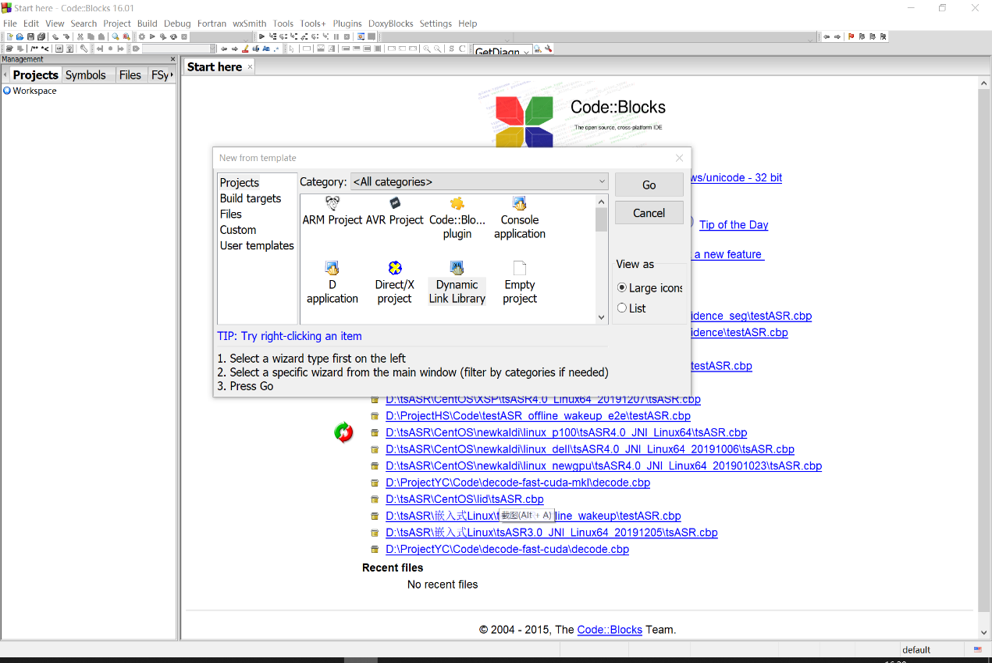Open the Code::Blocks link in the footer
The height and width of the screenshot is (663, 992).
[609, 629]
